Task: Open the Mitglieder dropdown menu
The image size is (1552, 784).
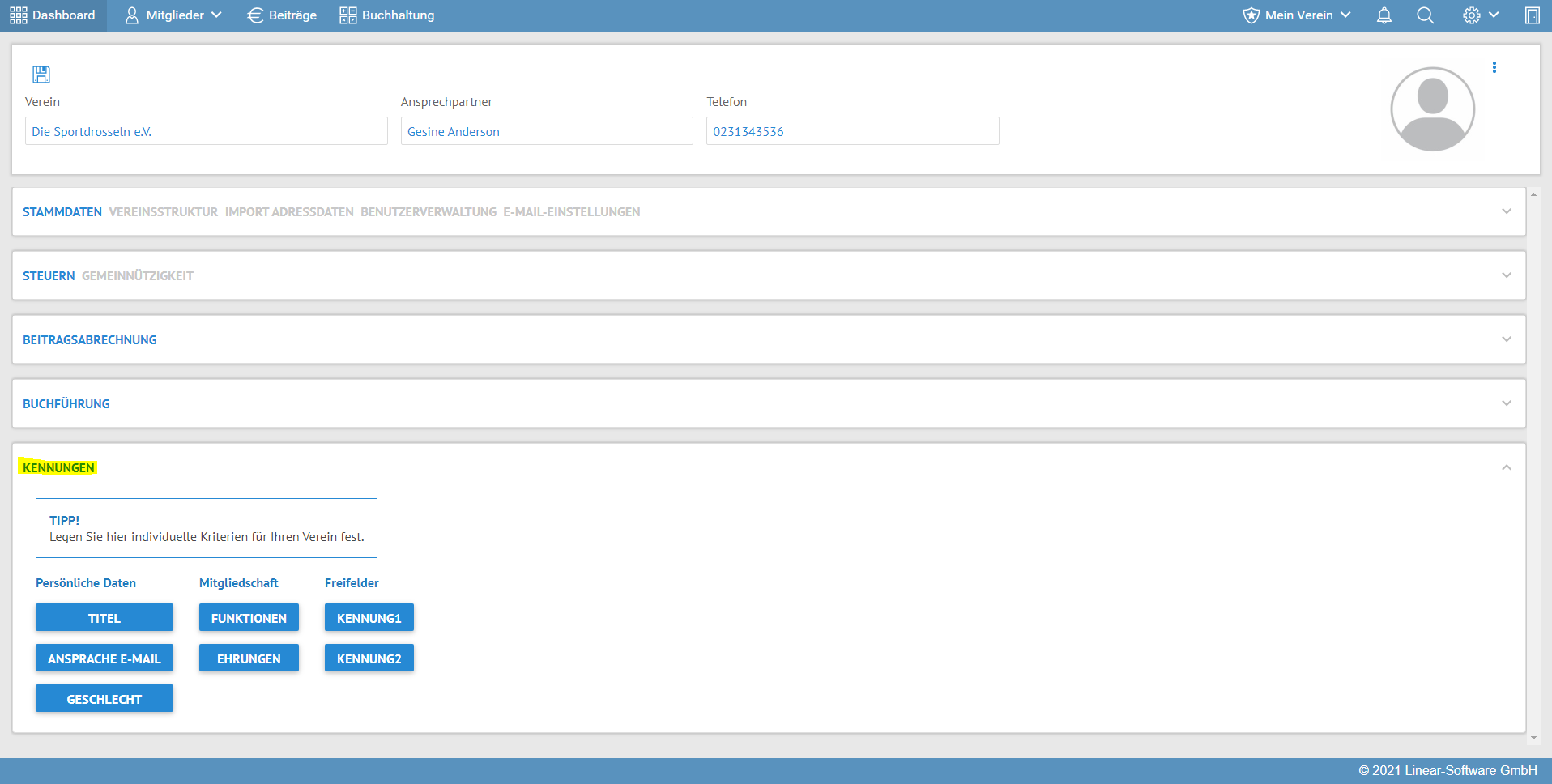Action: [x=173, y=15]
